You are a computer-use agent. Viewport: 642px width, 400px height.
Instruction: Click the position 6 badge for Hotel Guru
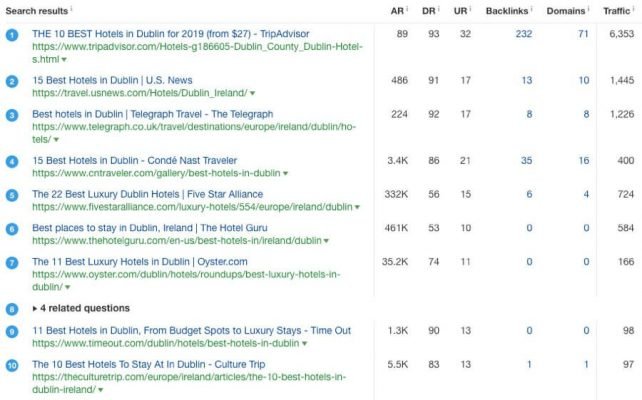[12, 229]
